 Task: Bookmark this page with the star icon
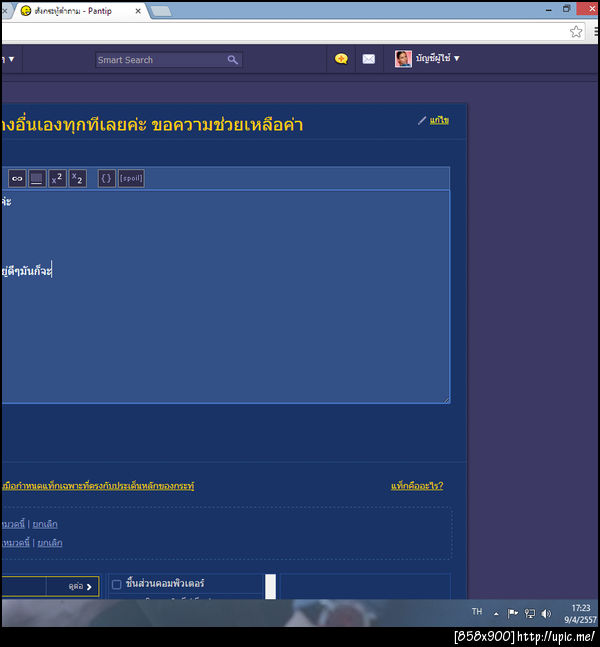(576, 32)
